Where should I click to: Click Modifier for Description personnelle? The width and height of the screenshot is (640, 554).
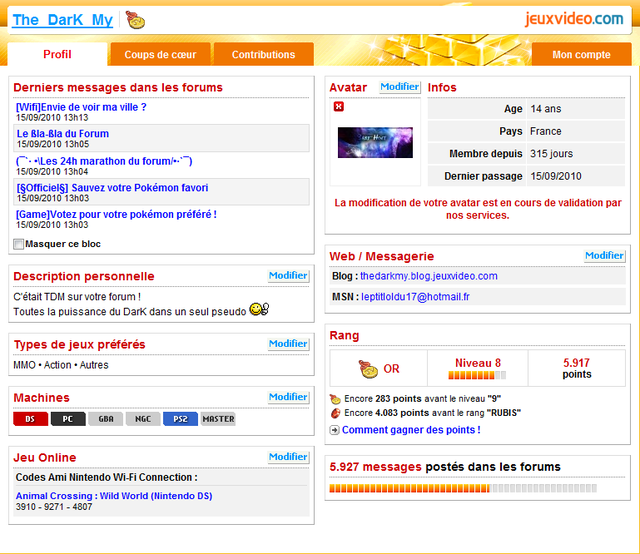(x=288, y=275)
